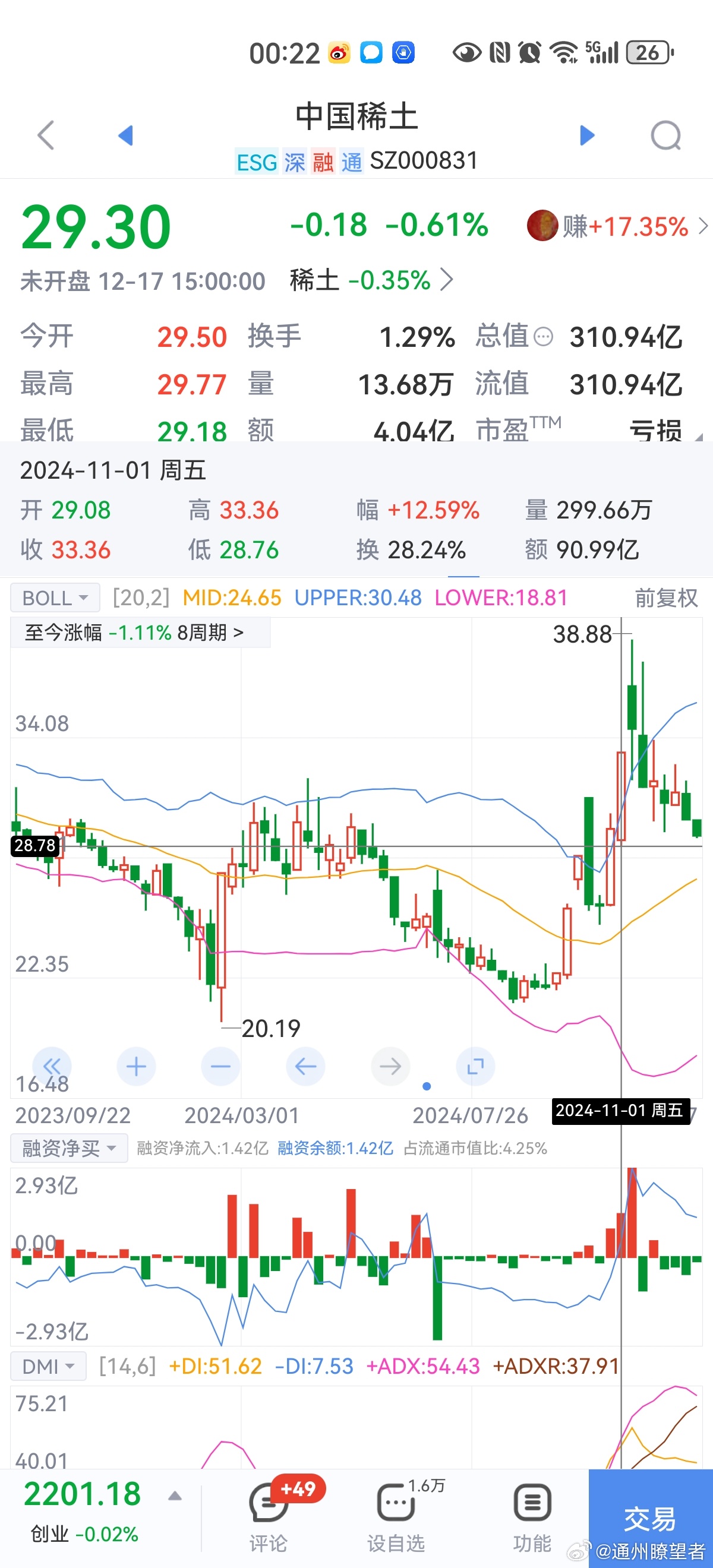Tap the 38.88 high price annotation
The width and height of the screenshot is (713, 1568).
click(x=582, y=634)
